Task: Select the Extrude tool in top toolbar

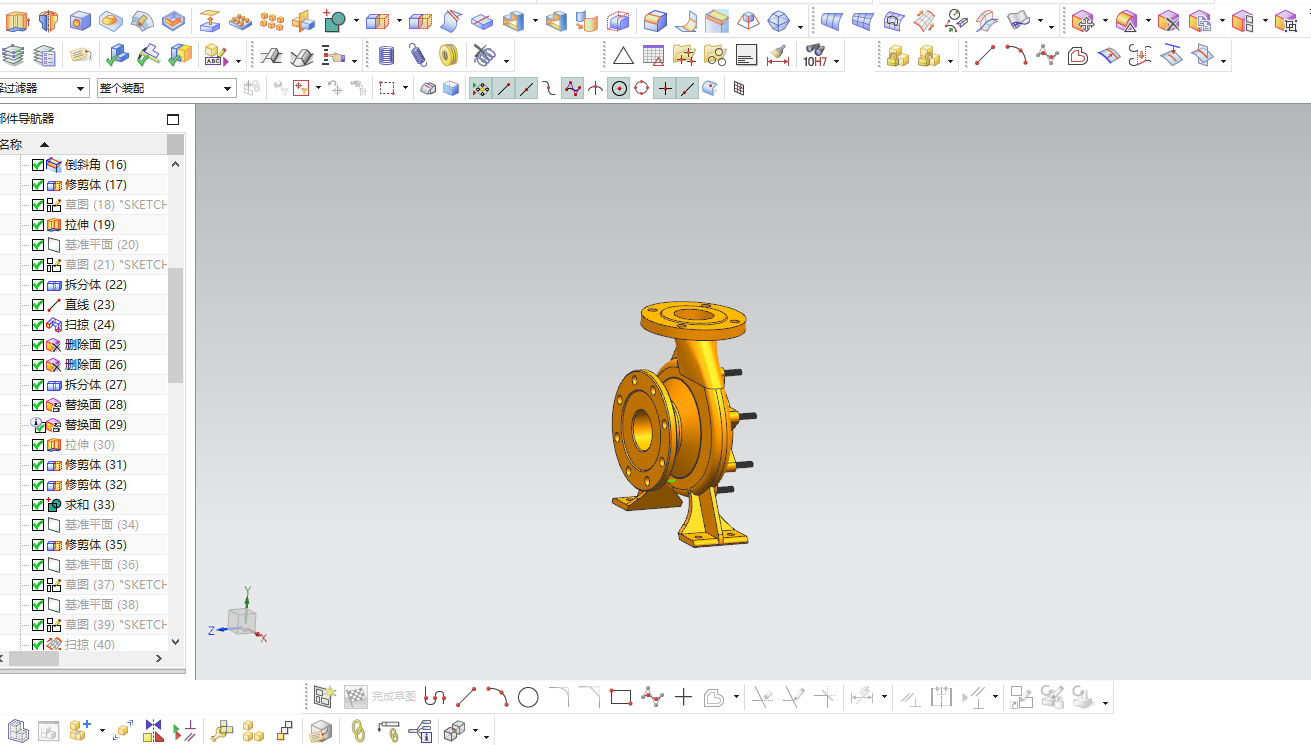Action: 17,20
